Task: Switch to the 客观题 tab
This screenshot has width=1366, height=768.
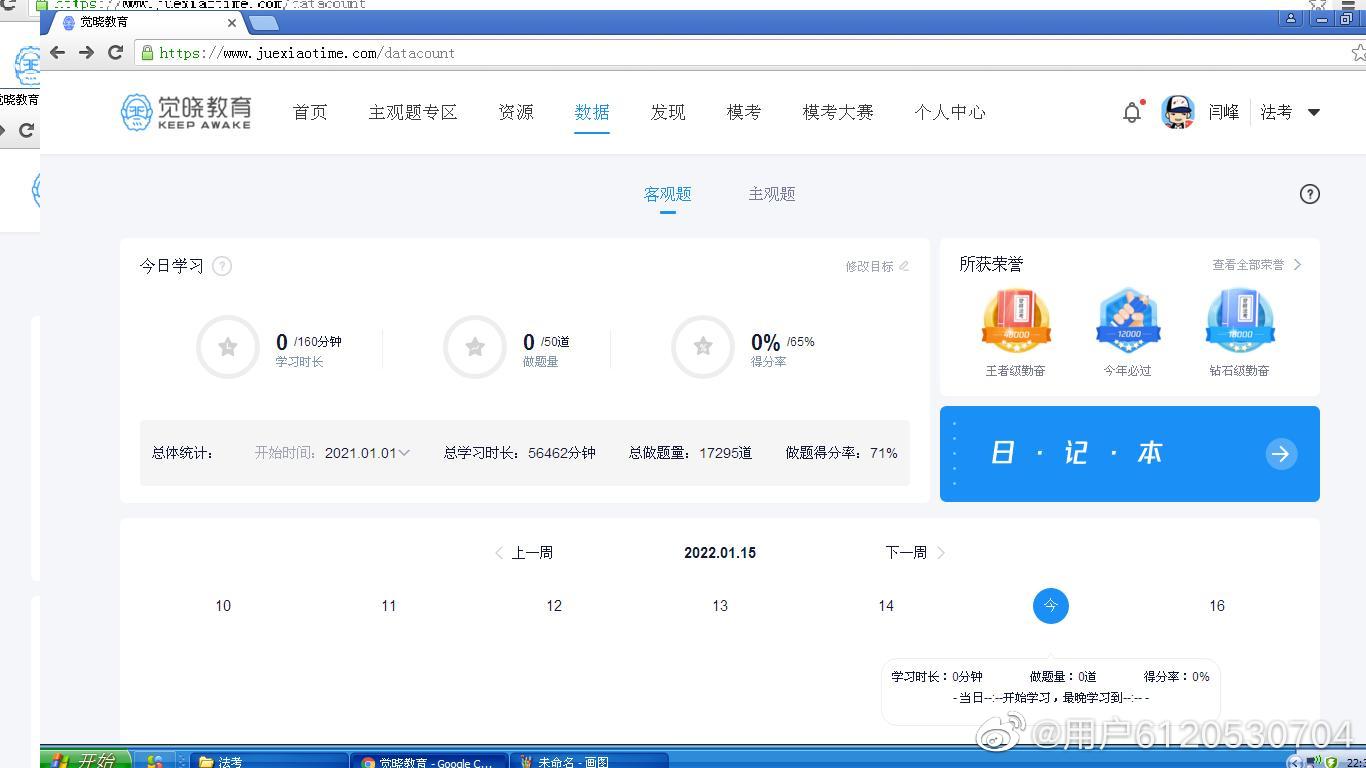Action: point(668,194)
